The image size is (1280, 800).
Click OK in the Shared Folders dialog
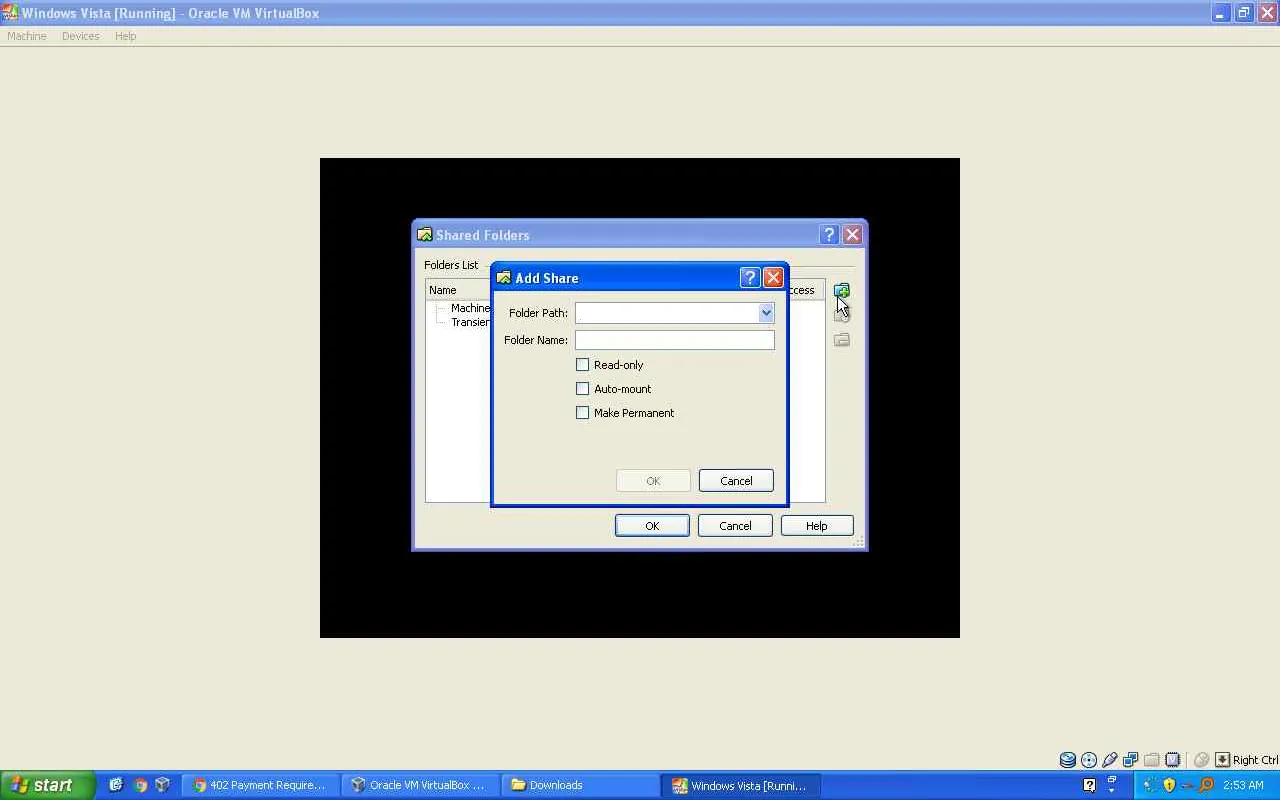[x=652, y=526]
